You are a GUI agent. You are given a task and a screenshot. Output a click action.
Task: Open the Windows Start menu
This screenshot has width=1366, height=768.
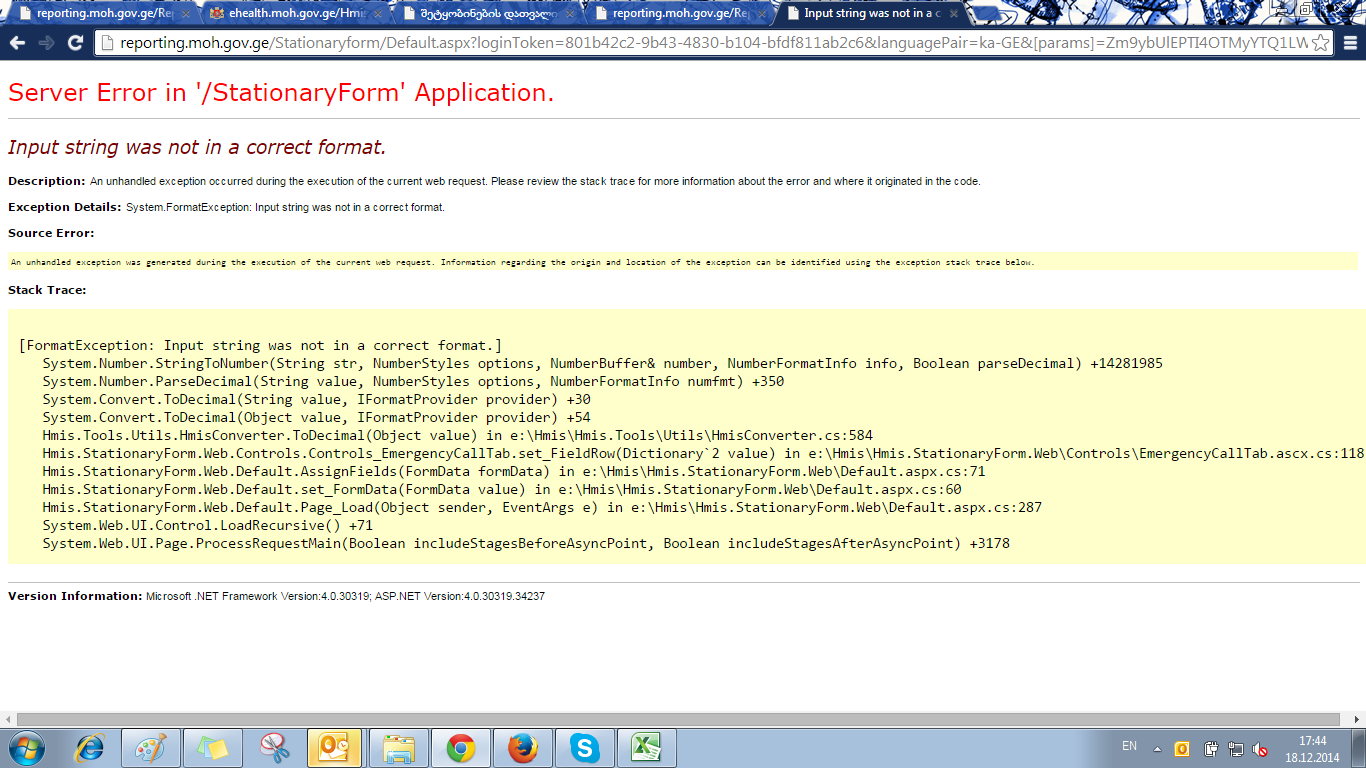tap(27, 748)
